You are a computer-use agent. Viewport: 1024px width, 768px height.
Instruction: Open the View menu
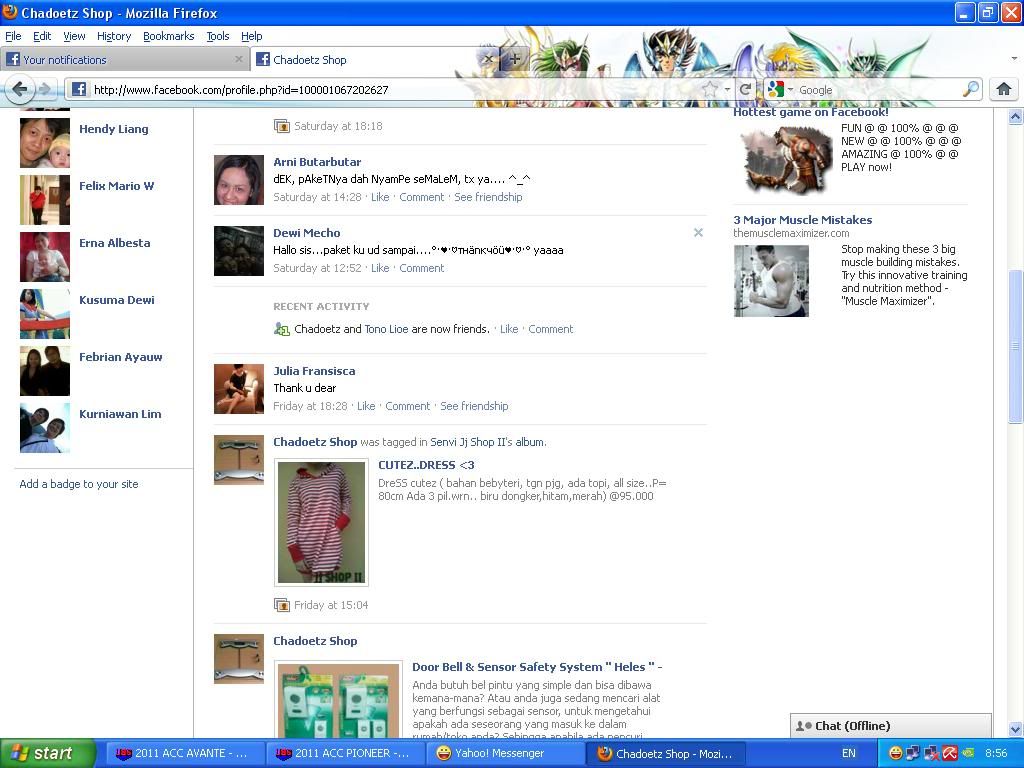[x=74, y=36]
